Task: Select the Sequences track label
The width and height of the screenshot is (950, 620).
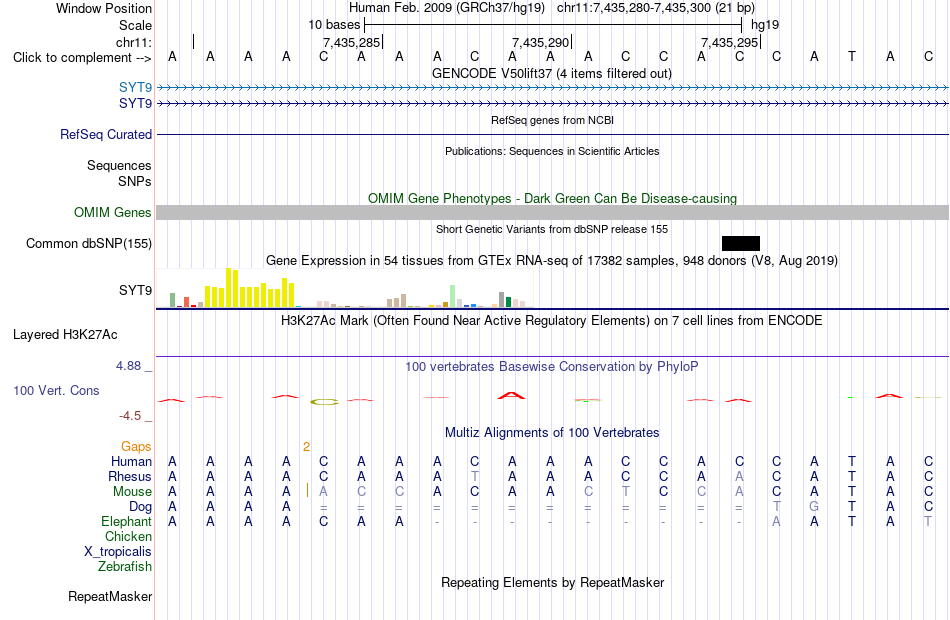Action: tap(119, 165)
